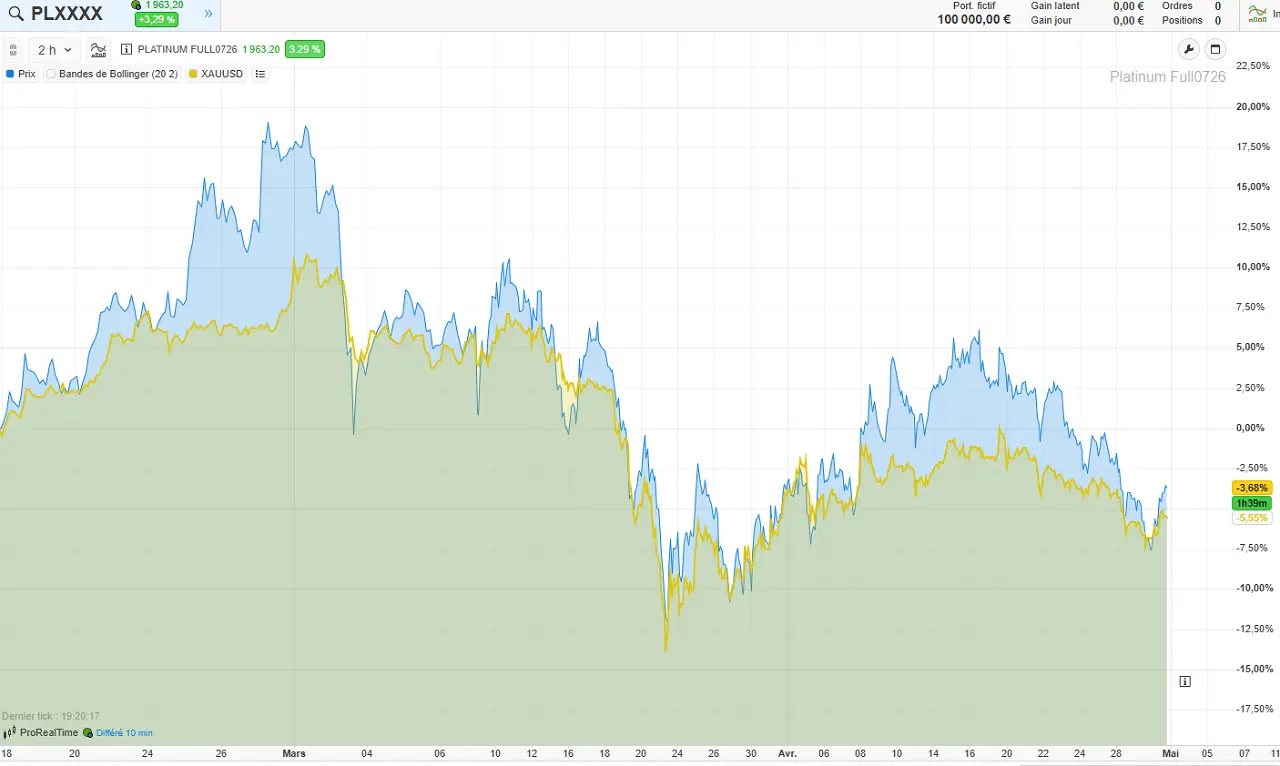Click the ProRealTime logo link
Screen dimensions: 1280x766
tap(41, 733)
